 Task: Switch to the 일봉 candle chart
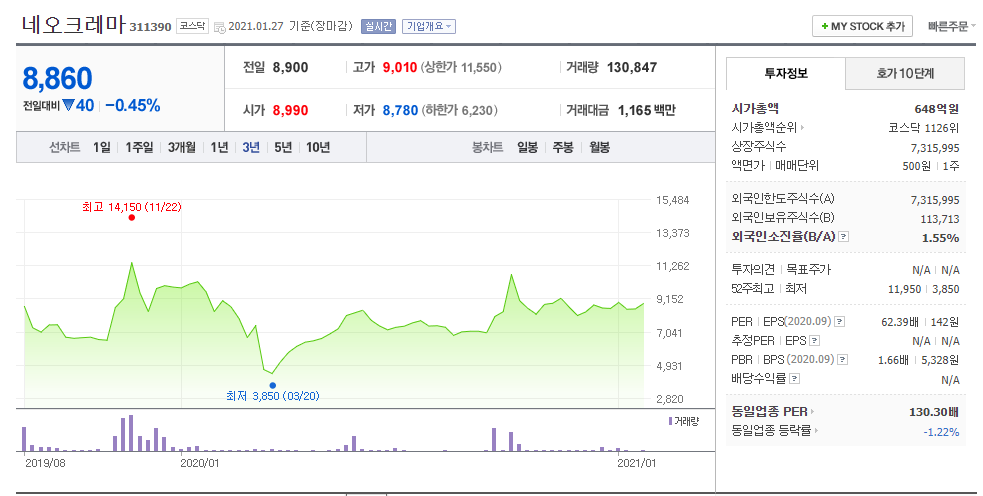pyautogui.click(x=527, y=147)
